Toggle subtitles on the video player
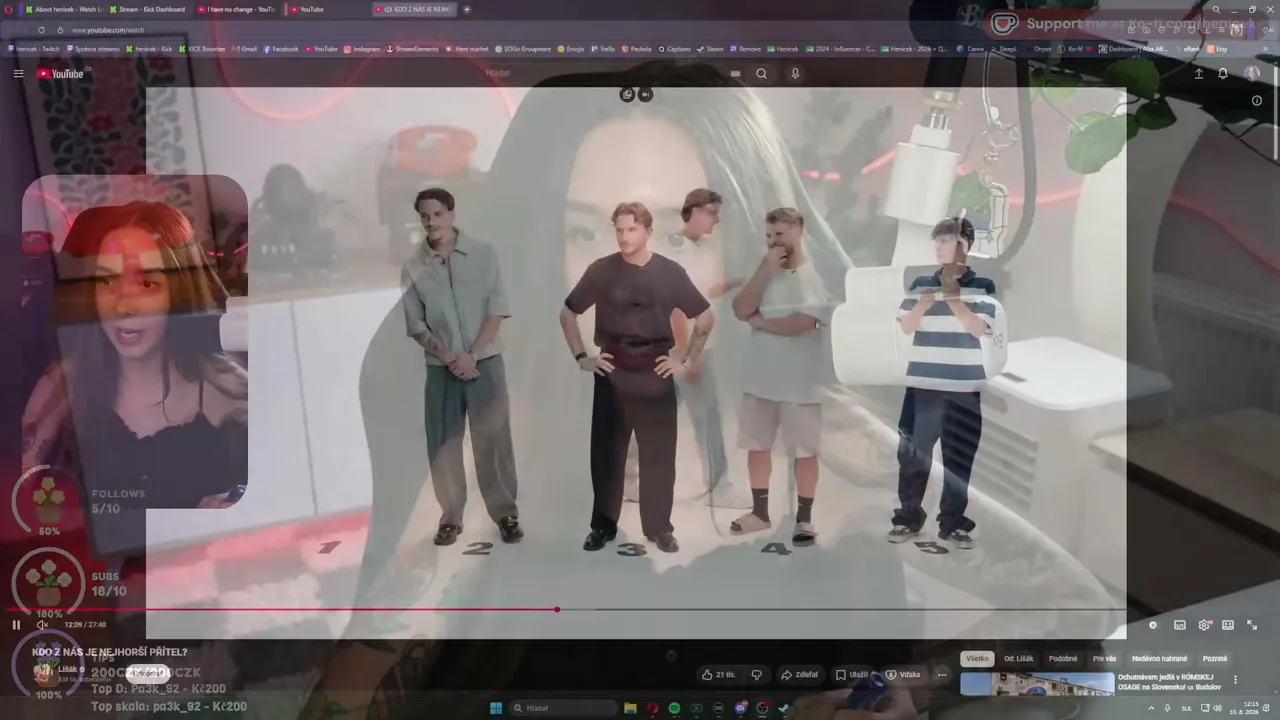Image resolution: width=1280 pixels, height=720 pixels. [x=1180, y=625]
